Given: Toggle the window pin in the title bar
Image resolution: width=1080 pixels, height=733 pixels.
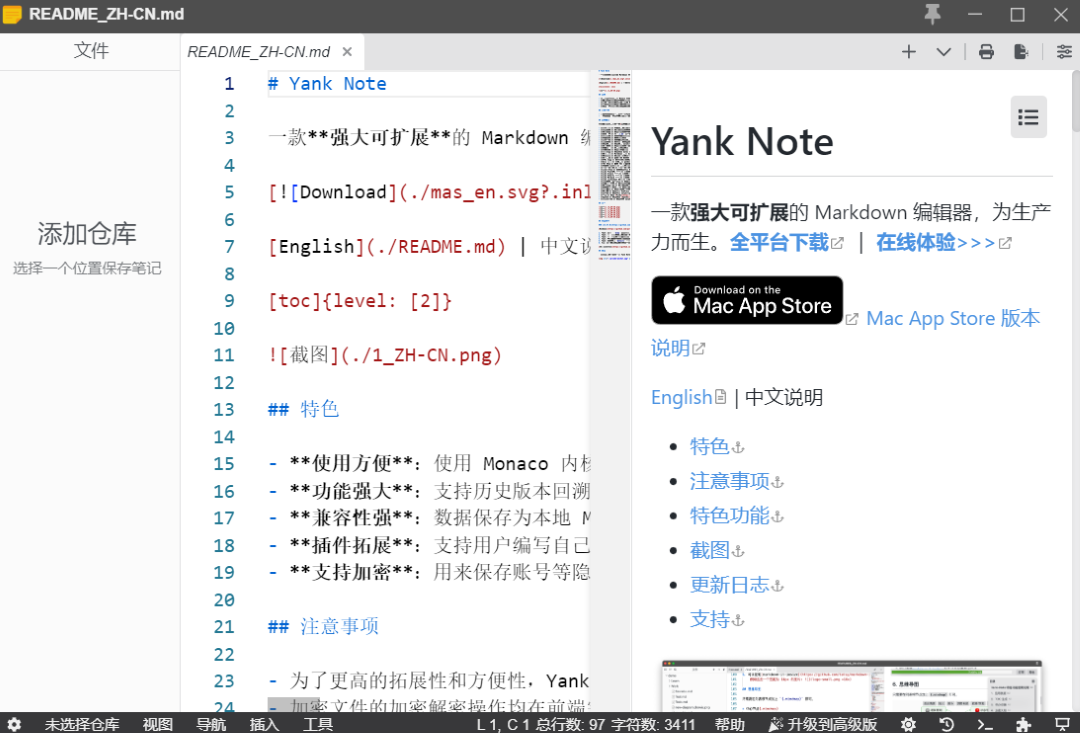Looking at the screenshot, I should [932, 15].
